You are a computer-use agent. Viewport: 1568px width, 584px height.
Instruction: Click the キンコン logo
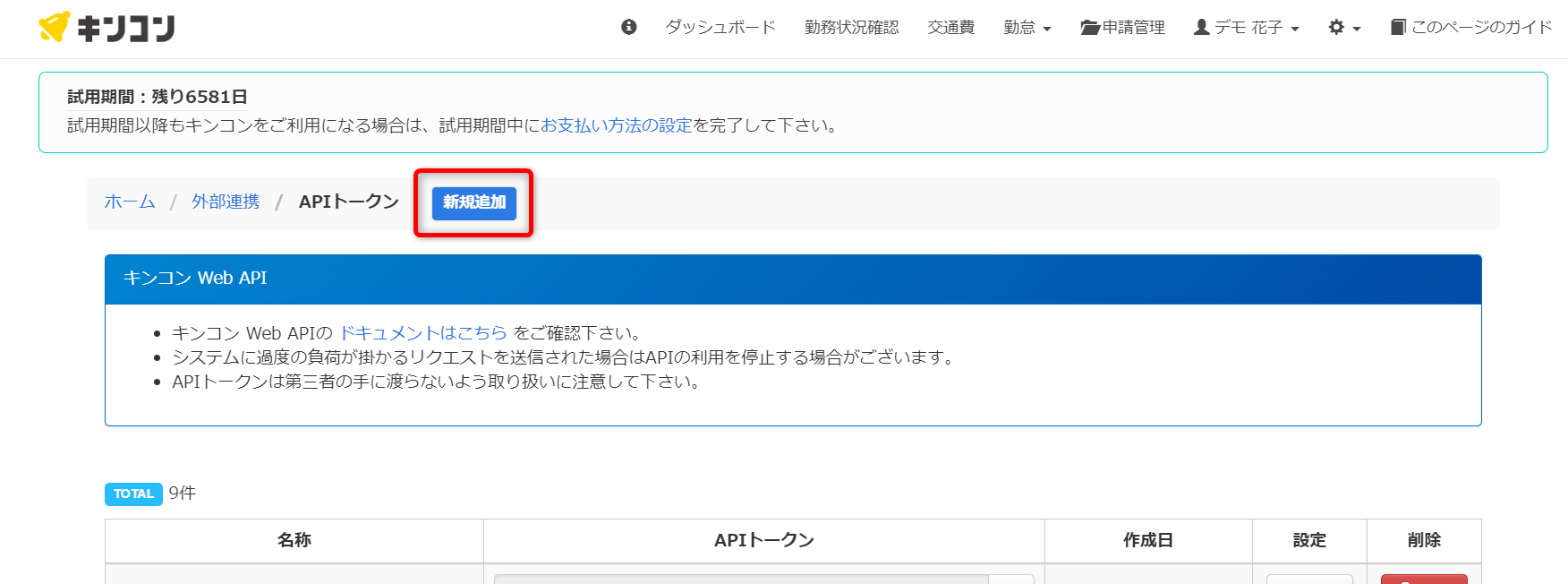(107, 28)
